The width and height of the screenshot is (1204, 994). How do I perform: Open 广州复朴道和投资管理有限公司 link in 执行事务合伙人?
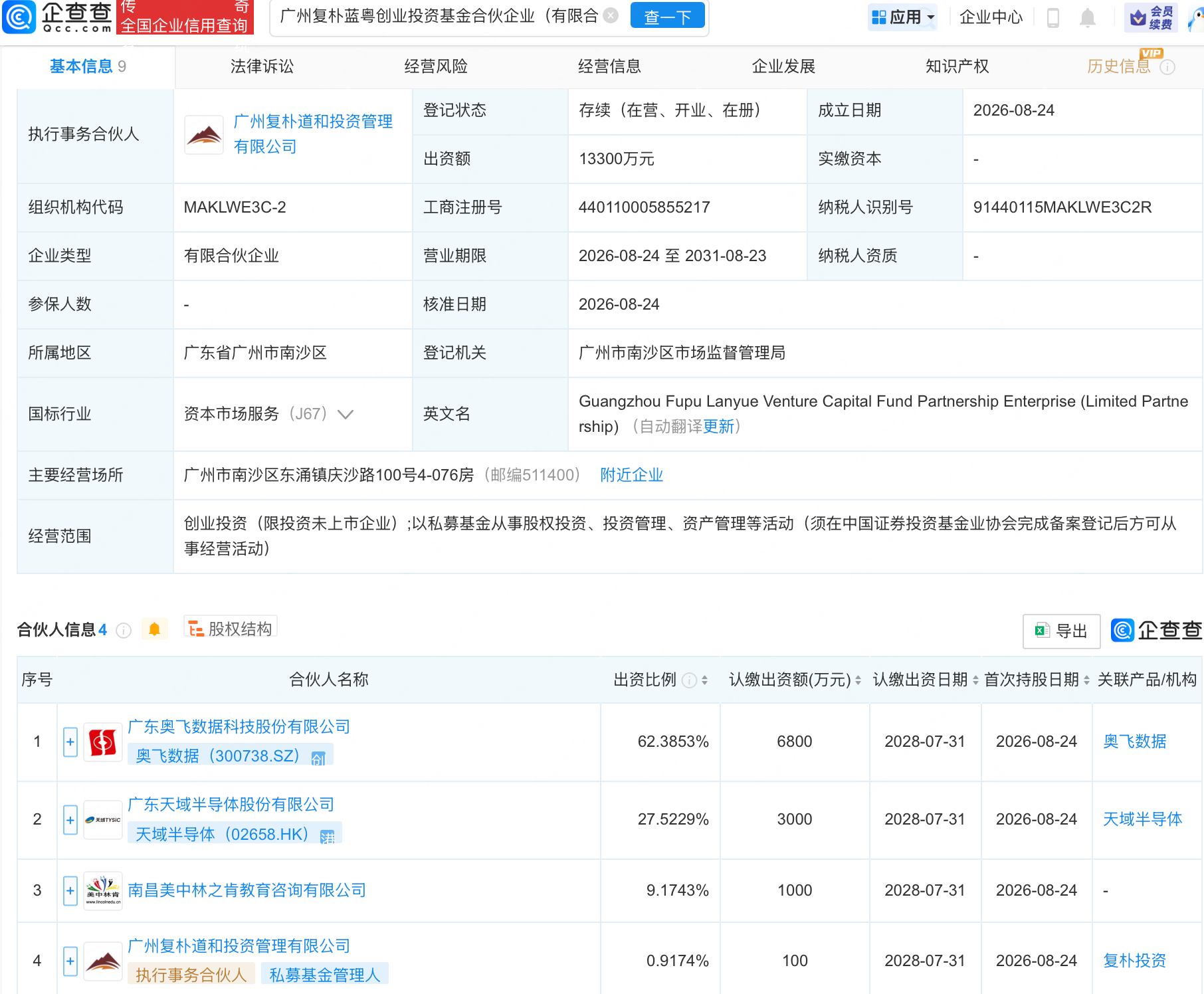(313, 134)
